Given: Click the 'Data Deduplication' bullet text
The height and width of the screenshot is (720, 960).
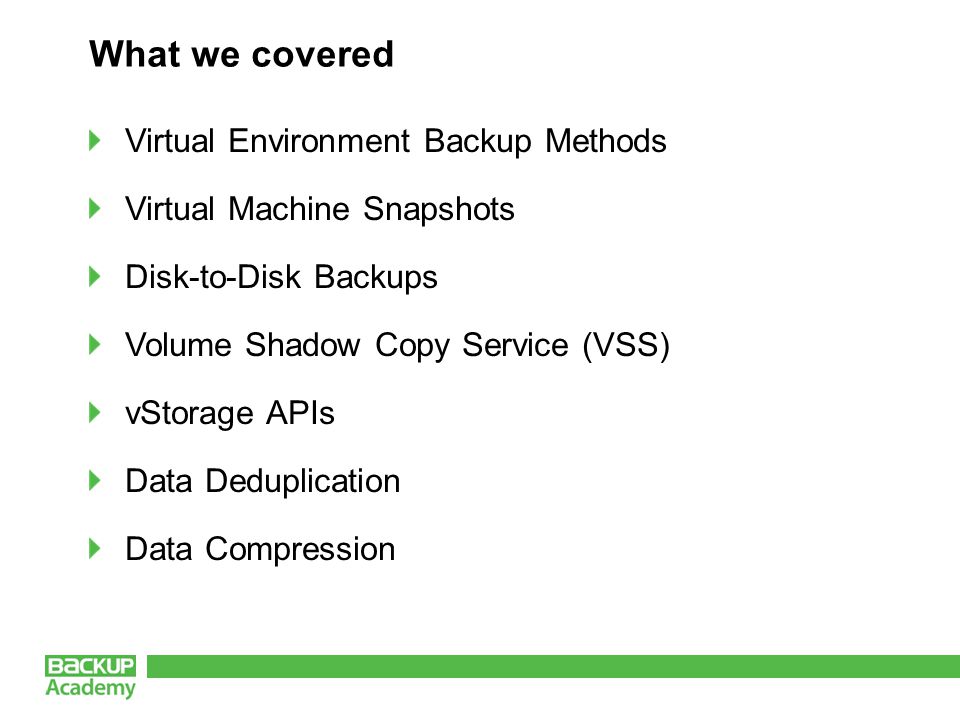Looking at the screenshot, I should (263, 482).
